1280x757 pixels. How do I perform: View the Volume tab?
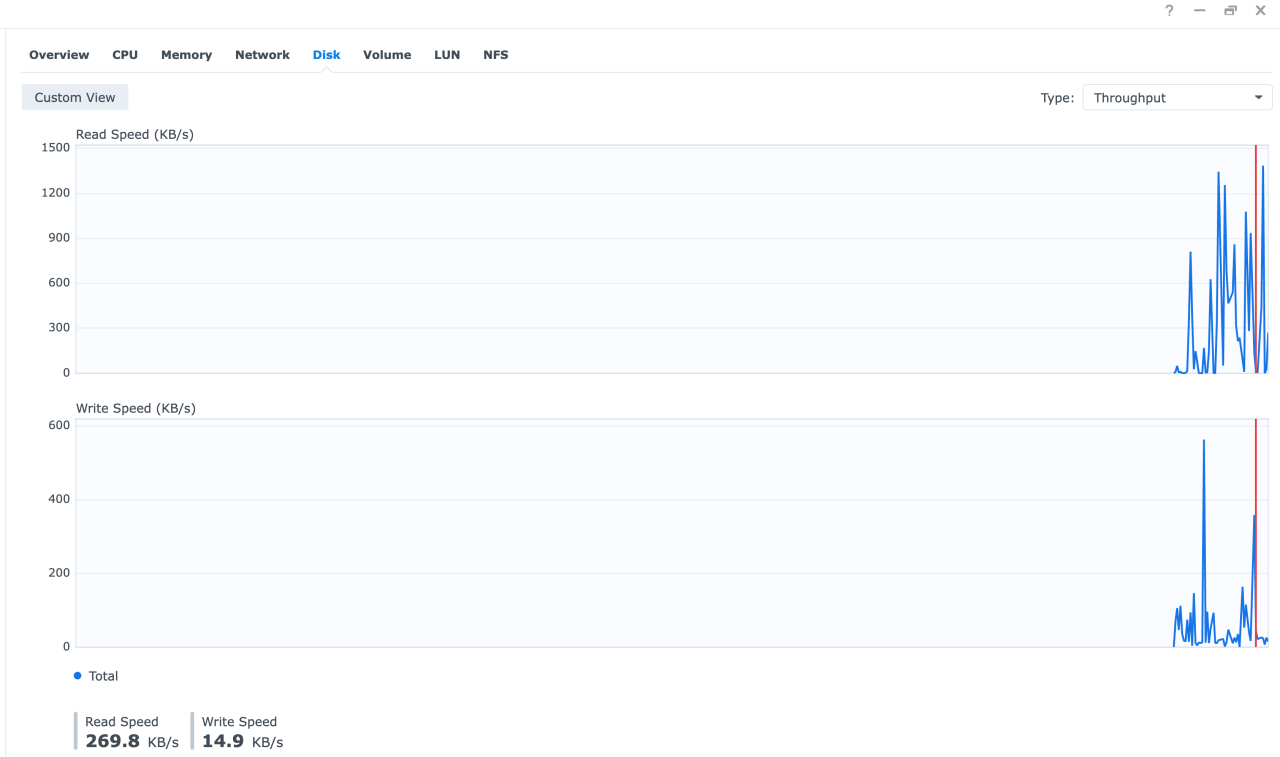point(387,55)
